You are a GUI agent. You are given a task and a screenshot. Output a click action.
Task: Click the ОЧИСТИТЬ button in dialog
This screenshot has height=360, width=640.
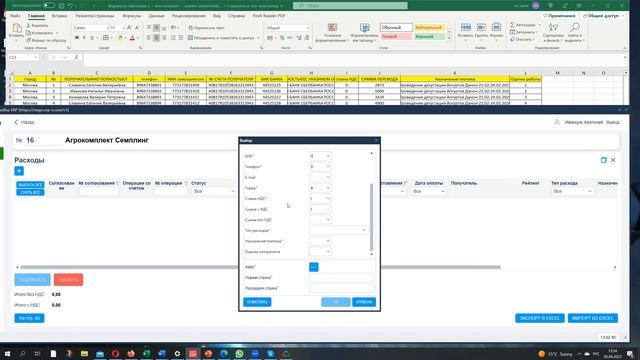pyautogui.click(x=257, y=302)
